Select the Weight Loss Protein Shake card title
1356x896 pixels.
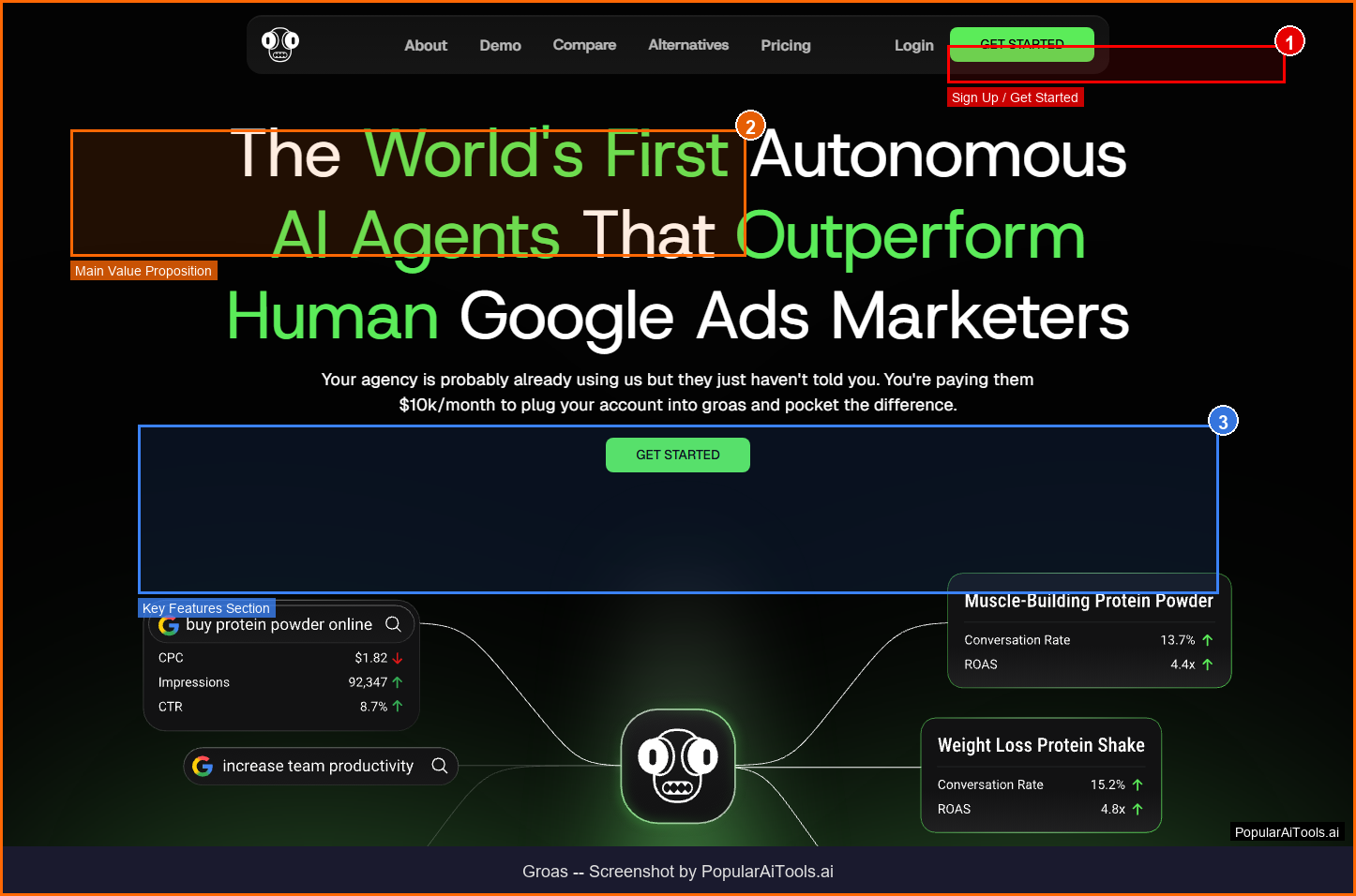[x=1041, y=745]
